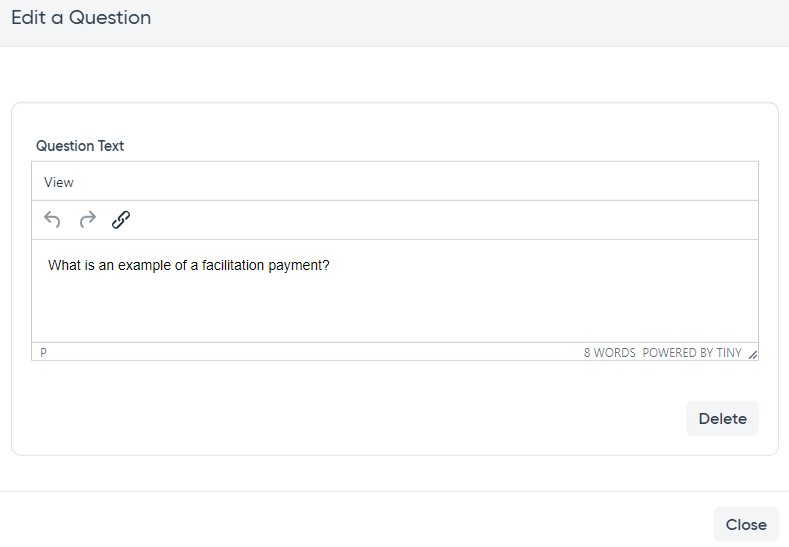The image size is (789, 547).
Task: Click the redo arrow icon
Action: click(88, 219)
